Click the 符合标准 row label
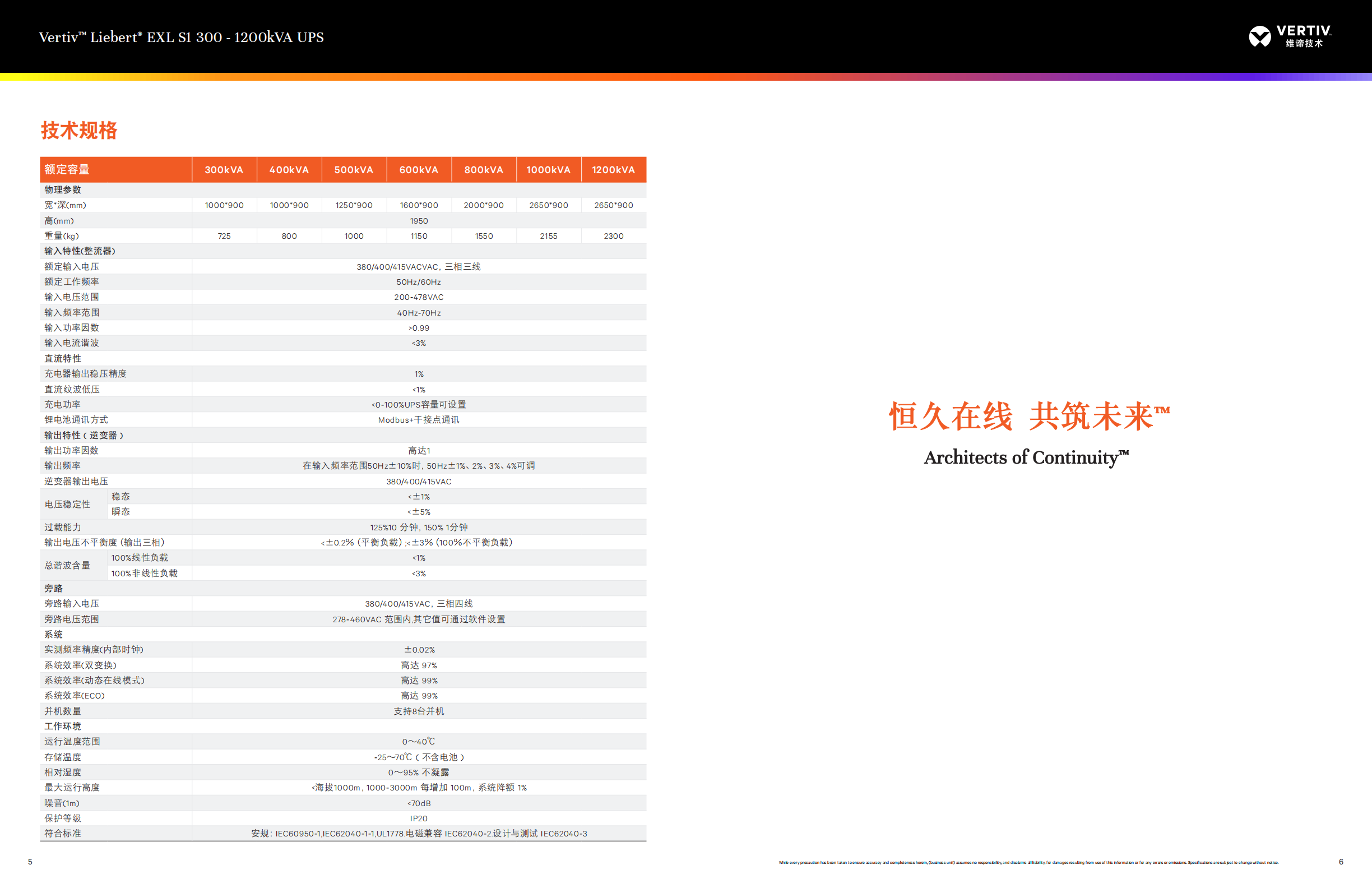This screenshot has height=888, width=1372. [x=62, y=834]
